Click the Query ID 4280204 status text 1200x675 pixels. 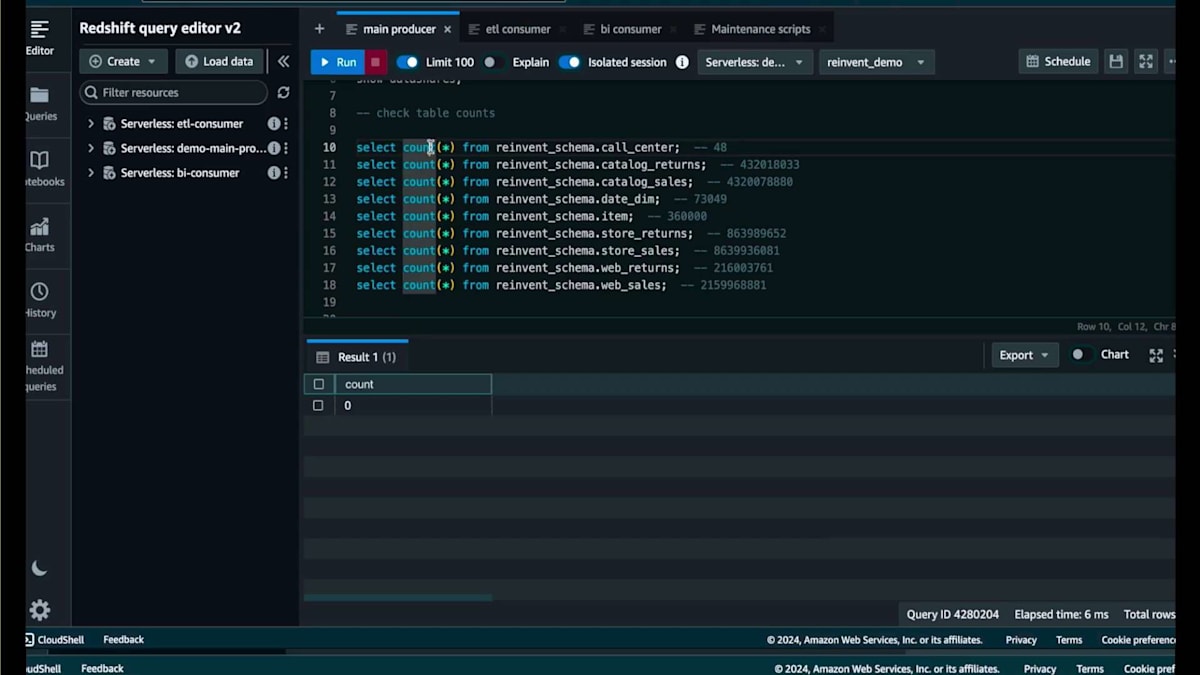[x=953, y=614]
